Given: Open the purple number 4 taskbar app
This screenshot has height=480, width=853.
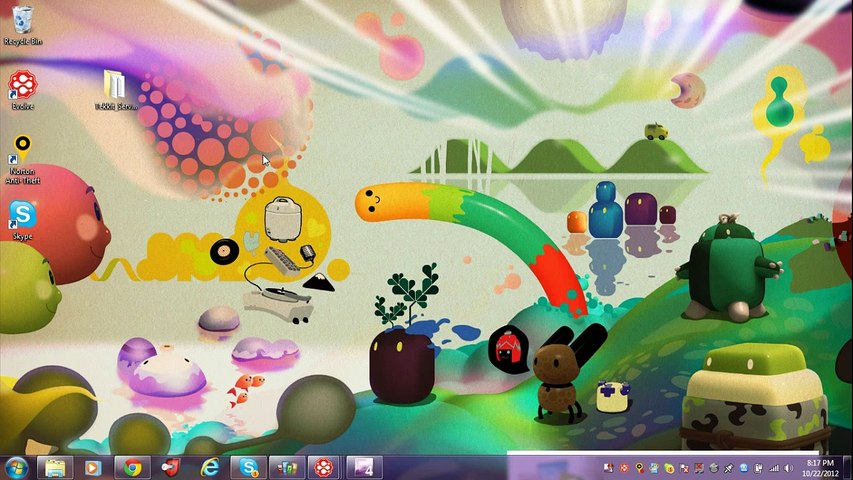Looking at the screenshot, I should [363, 467].
